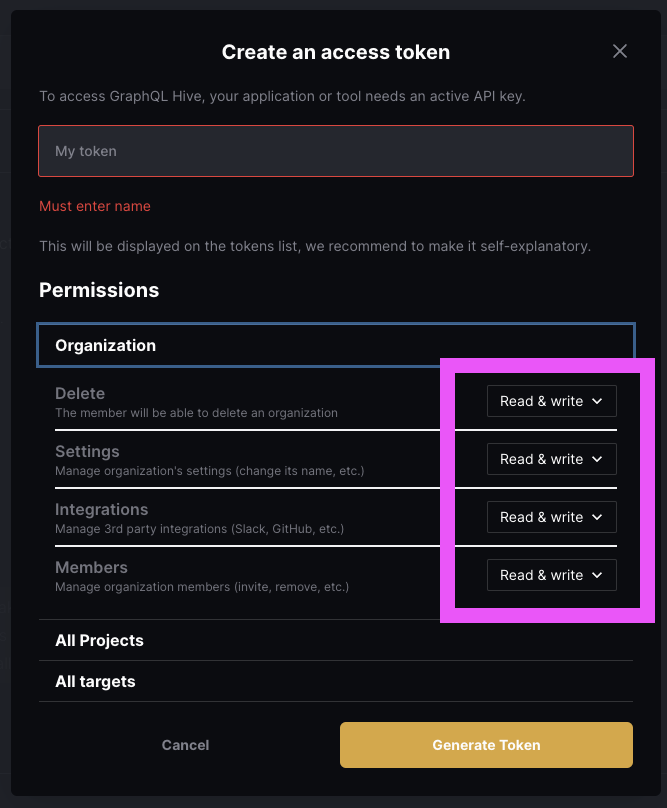This screenshot has width=667, height=808.
Task: Select the Organization permissions header
Action: click(105, 345)
